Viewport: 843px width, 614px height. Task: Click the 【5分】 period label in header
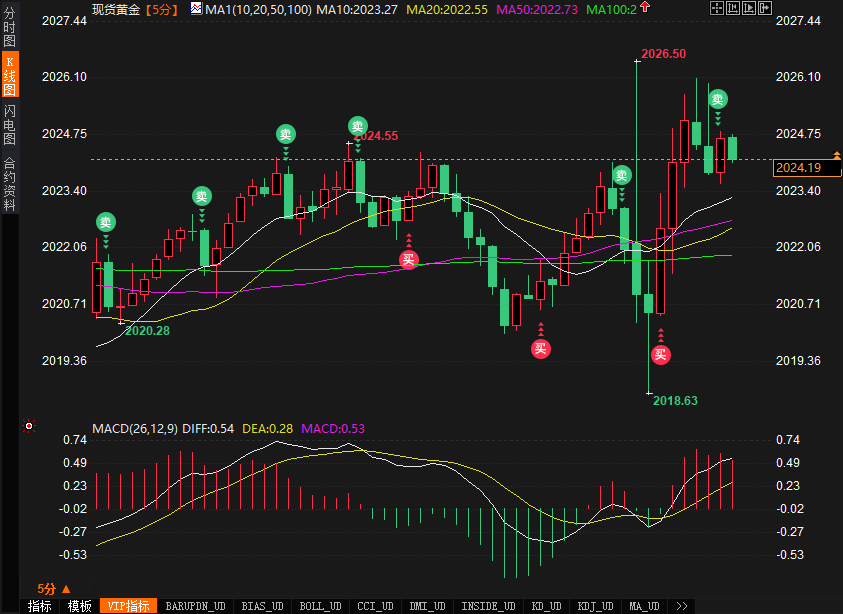161,9
